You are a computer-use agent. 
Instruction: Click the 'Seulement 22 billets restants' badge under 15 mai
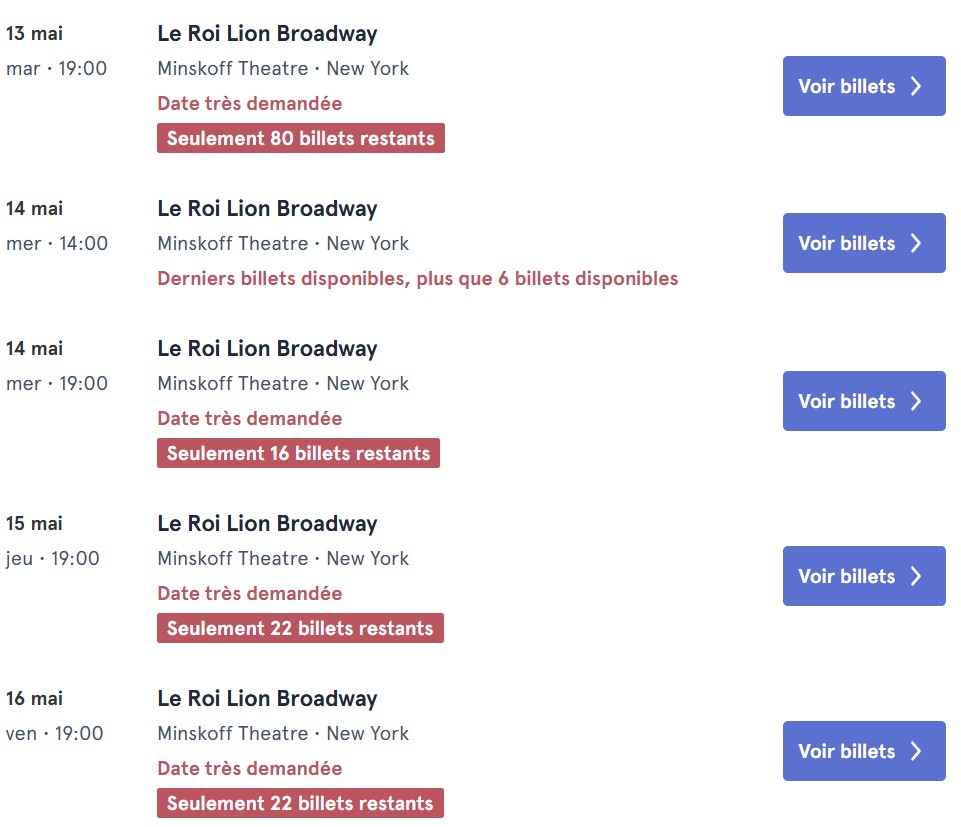[x=300, y=628]
